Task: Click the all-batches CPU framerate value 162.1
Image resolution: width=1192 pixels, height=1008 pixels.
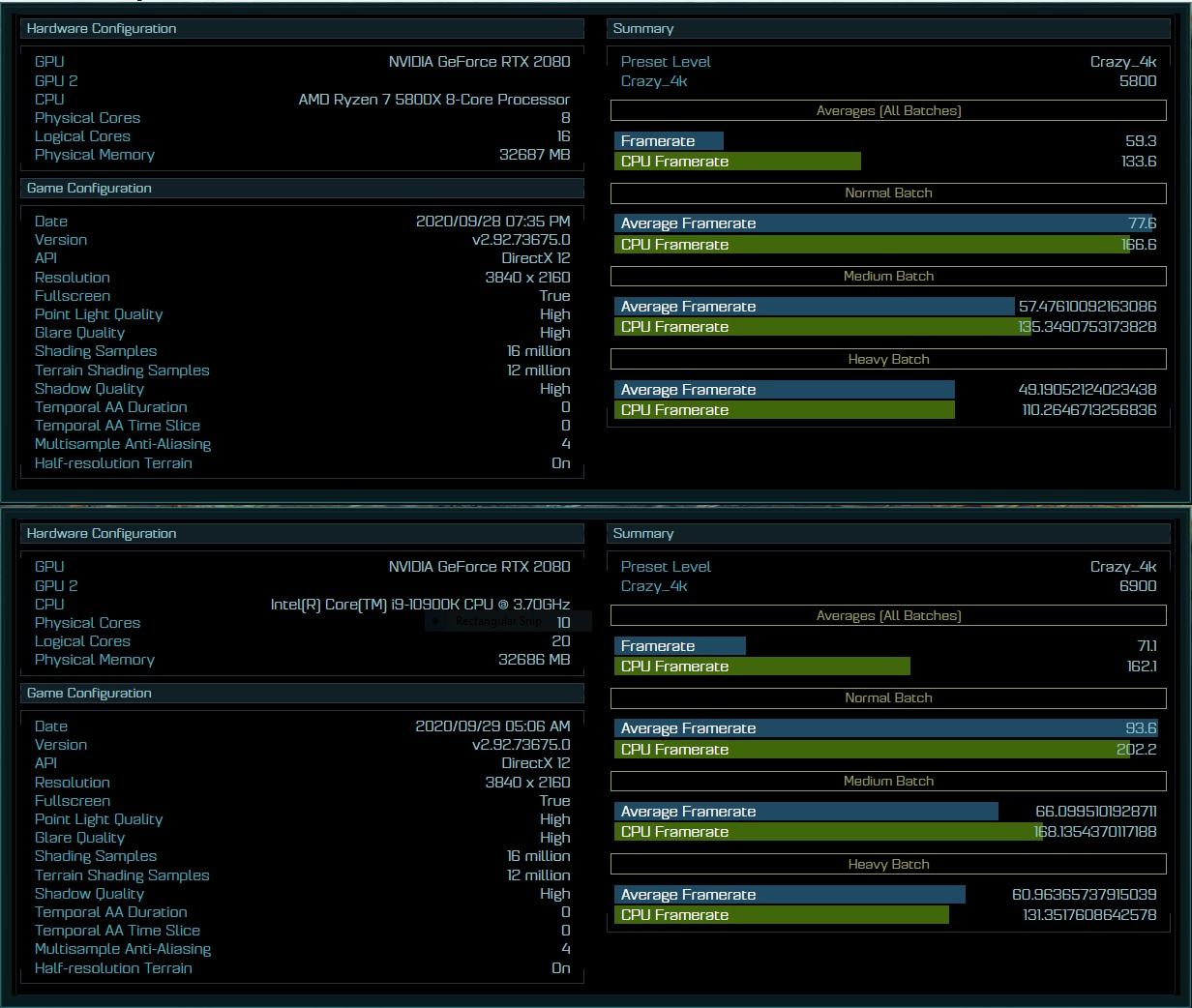Action: tap(1141, 667)
